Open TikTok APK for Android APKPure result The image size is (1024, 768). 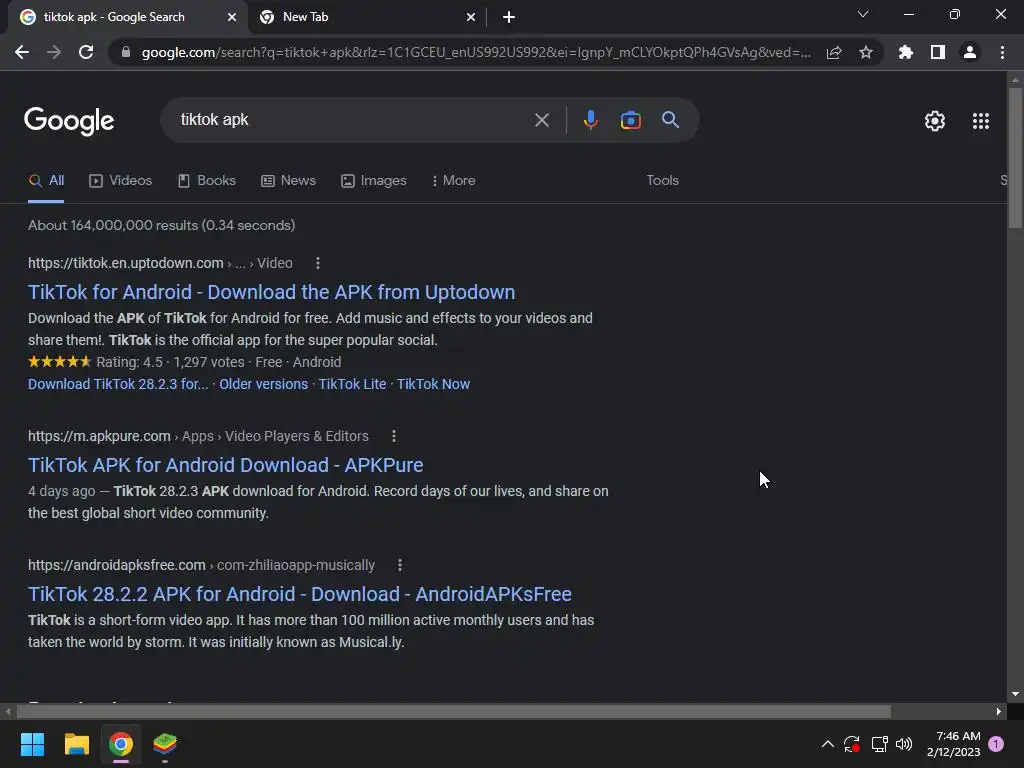[x=225, y=466]
